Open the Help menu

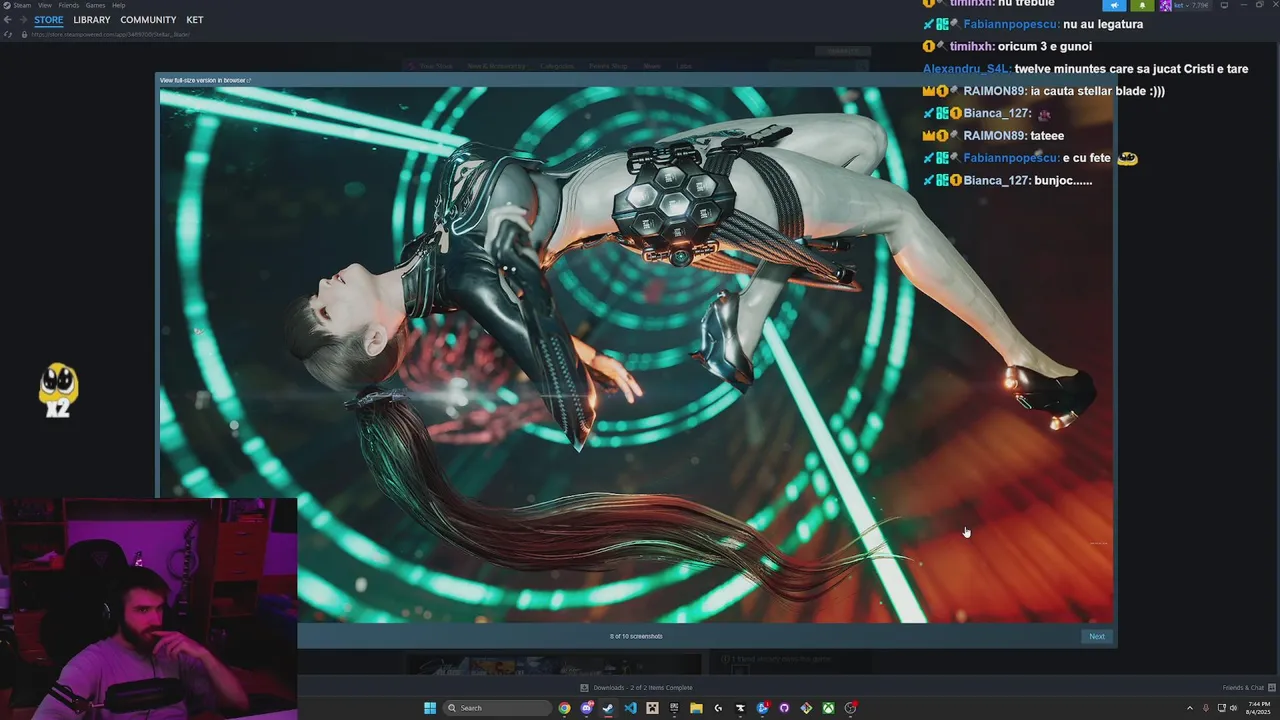point(118,5)
